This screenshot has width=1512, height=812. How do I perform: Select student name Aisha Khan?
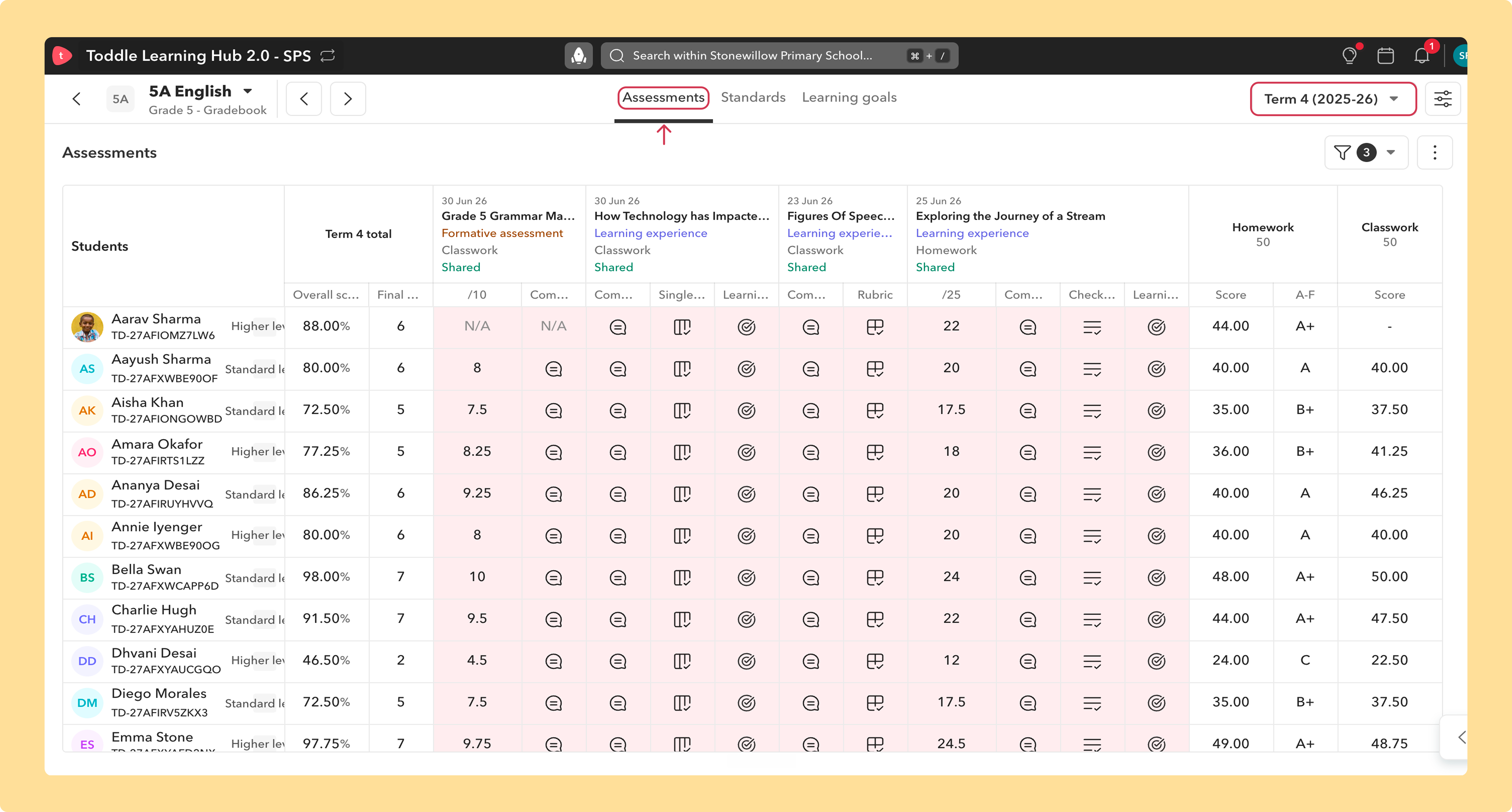[x=147, y=403]
